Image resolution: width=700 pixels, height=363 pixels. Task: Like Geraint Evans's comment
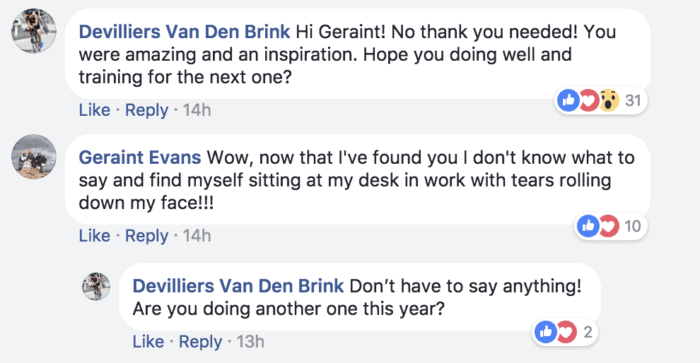click(94, 235)
